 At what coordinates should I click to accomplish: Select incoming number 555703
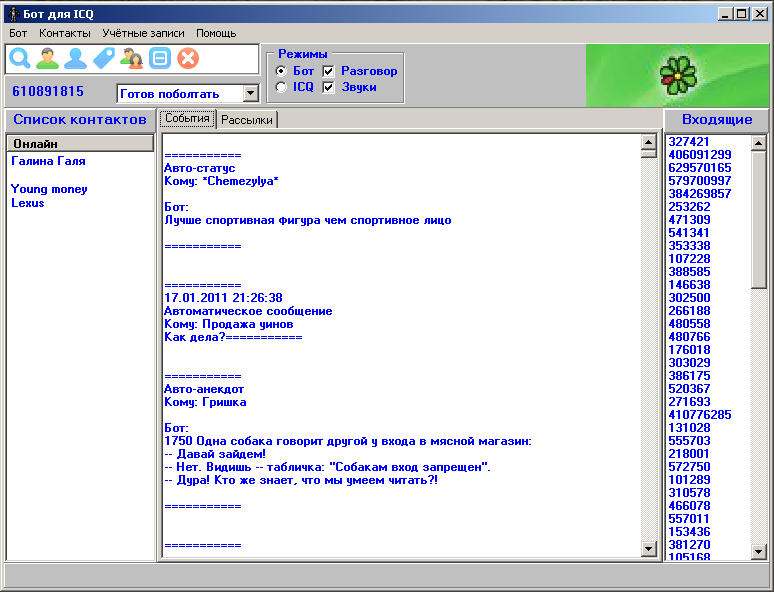[689, 440]
